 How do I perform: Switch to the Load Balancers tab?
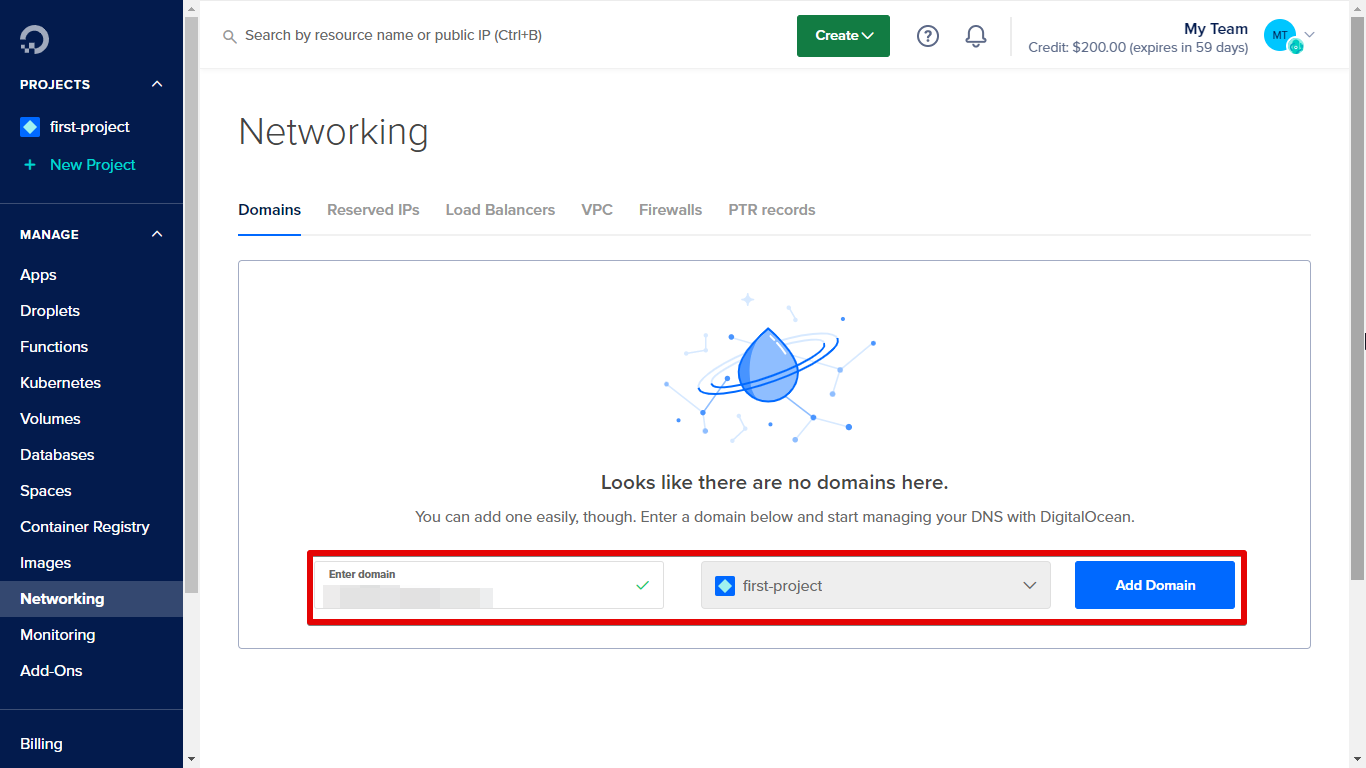coord(500,210)
